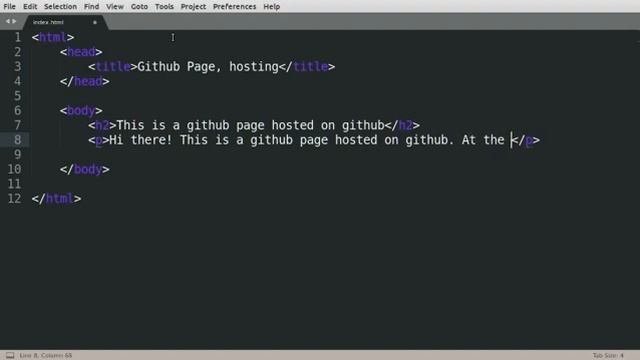Click line number 2 in gutter
This screenshot has width=640, height=360.
18,52
